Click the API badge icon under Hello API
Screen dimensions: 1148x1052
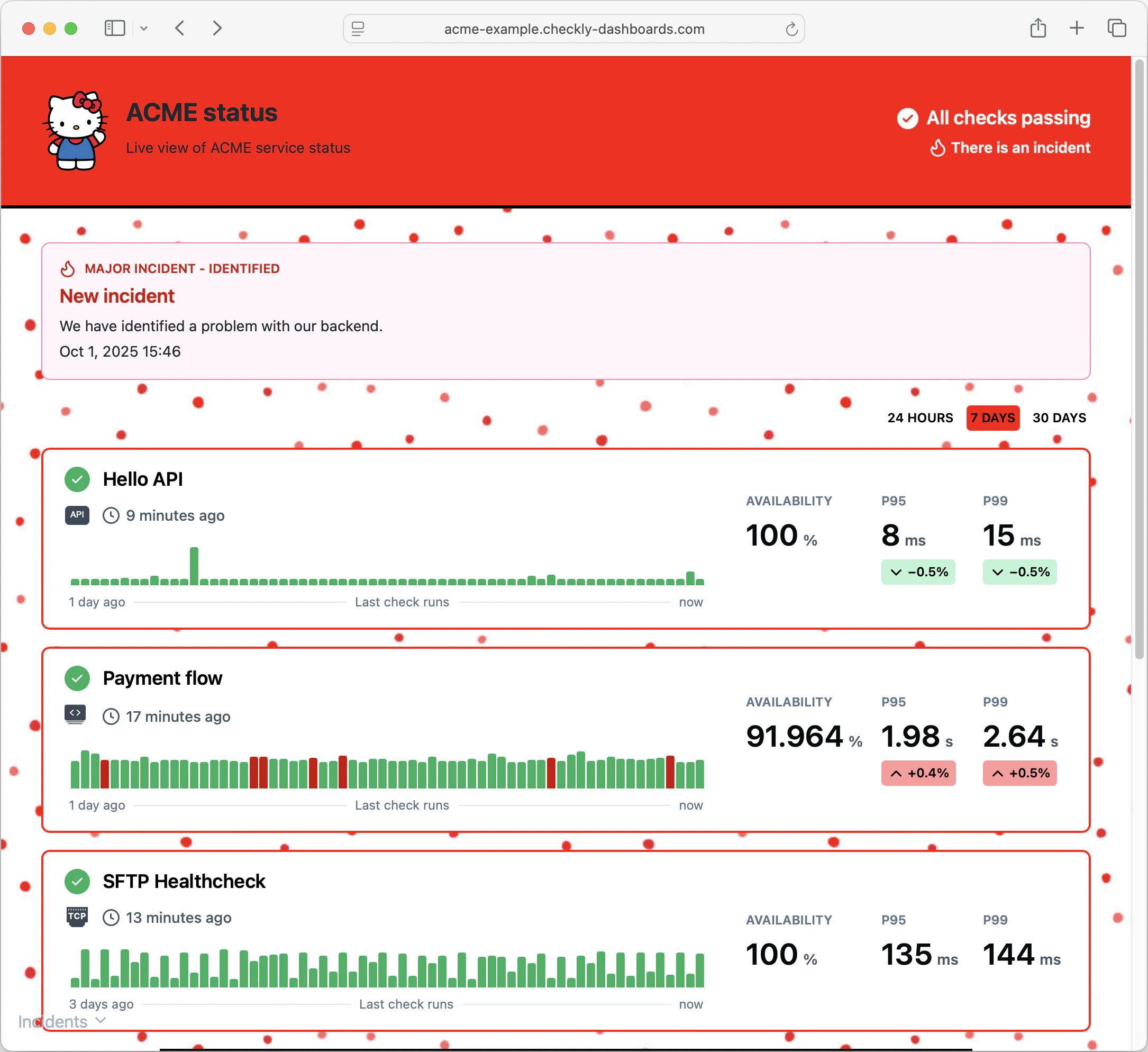point(77,515)
